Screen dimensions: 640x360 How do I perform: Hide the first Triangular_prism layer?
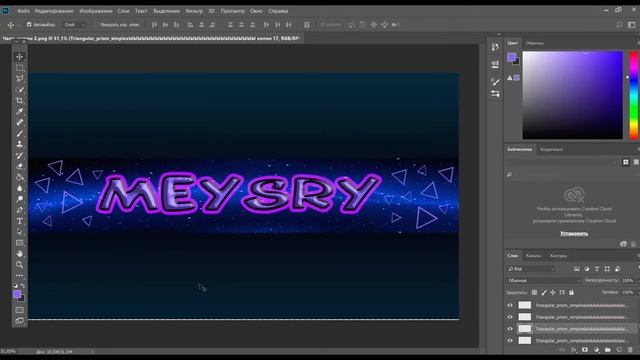pyautogui.click(x=510, y=305)
